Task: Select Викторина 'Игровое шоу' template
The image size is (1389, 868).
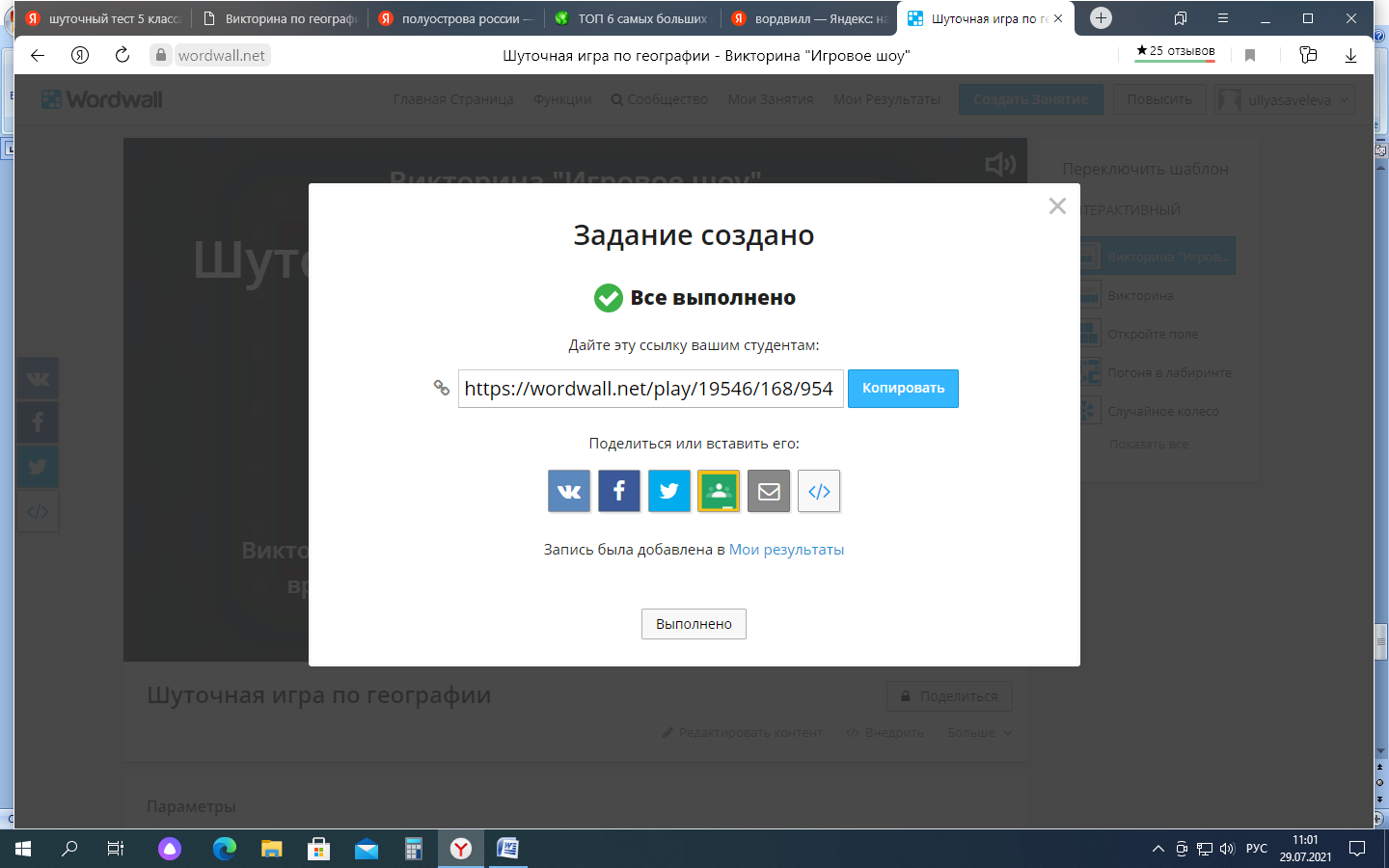Action: [x=1157, y=257]
